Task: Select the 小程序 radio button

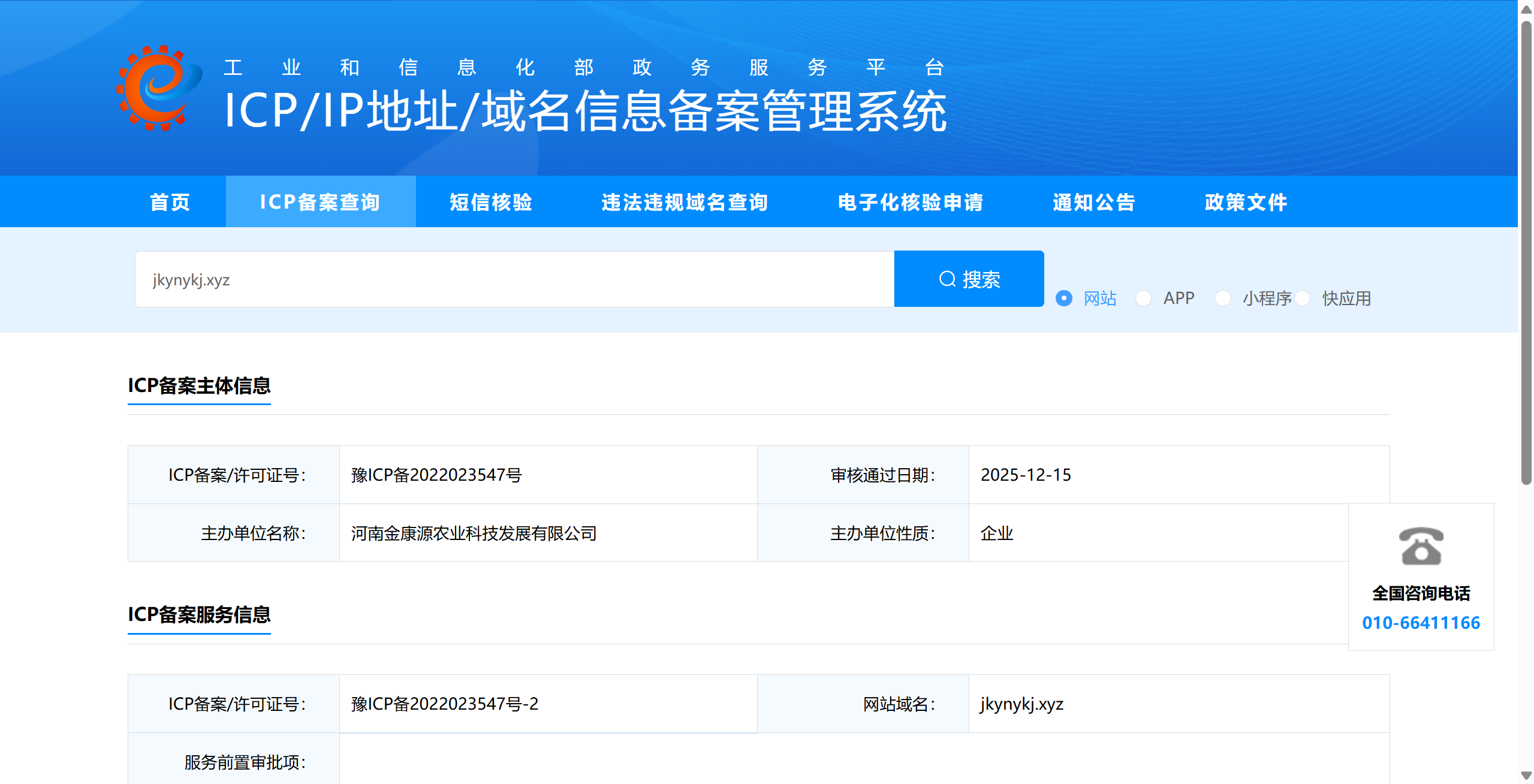Action: (1222, 298)
